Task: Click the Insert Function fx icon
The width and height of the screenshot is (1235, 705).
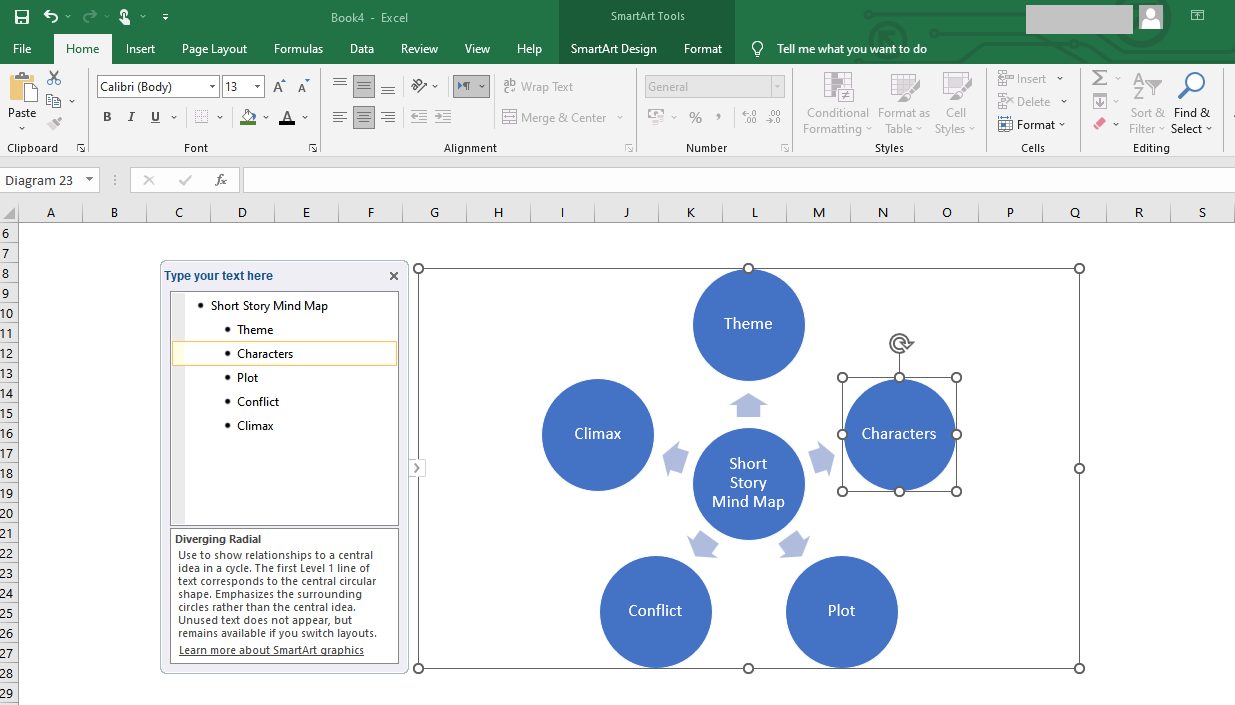Action: [221, 180]
